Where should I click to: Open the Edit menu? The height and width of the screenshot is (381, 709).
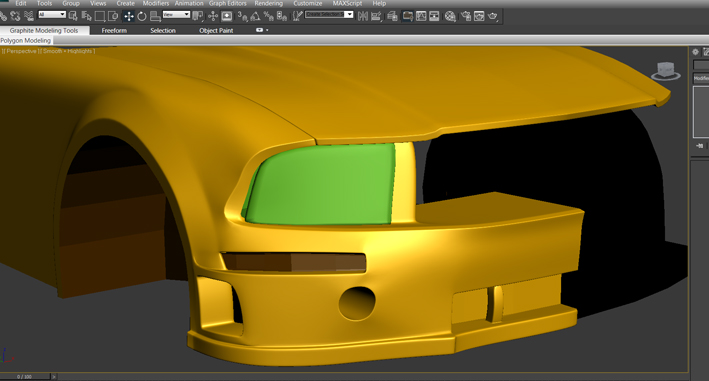tap(21, 3)
